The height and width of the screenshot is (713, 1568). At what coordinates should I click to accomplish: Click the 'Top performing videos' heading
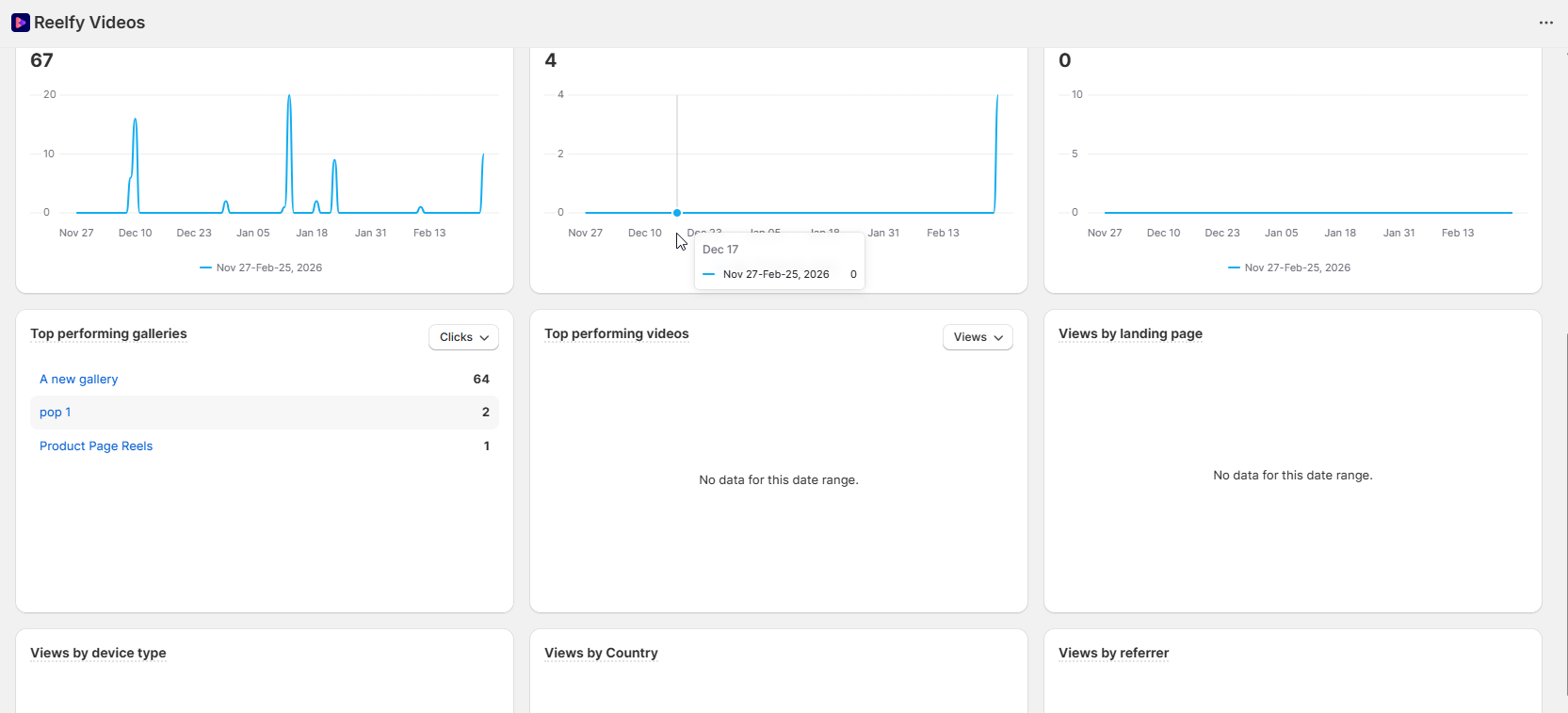[617, 334]
